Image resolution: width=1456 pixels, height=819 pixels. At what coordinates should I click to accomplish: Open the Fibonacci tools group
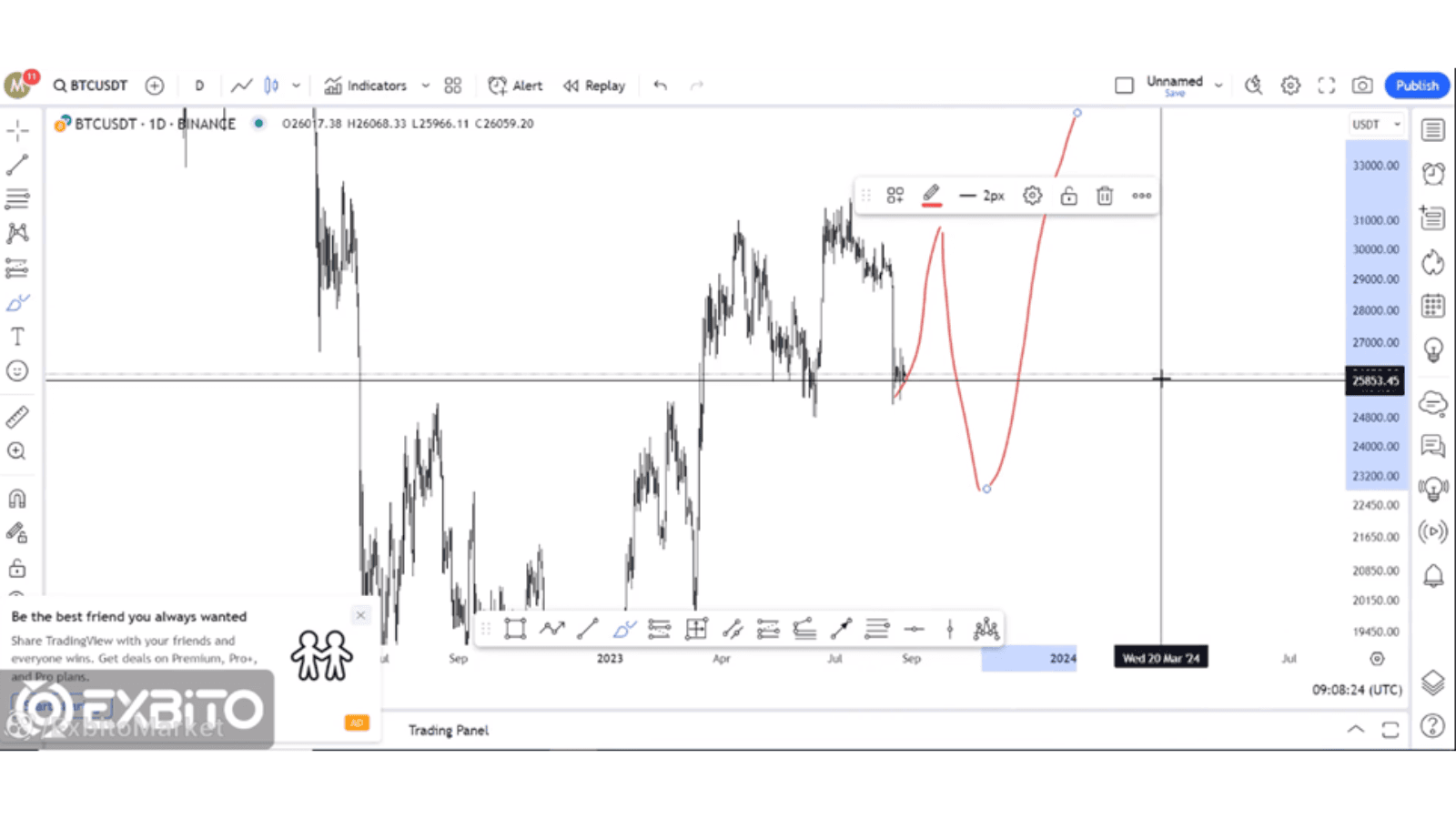[17, 198]
